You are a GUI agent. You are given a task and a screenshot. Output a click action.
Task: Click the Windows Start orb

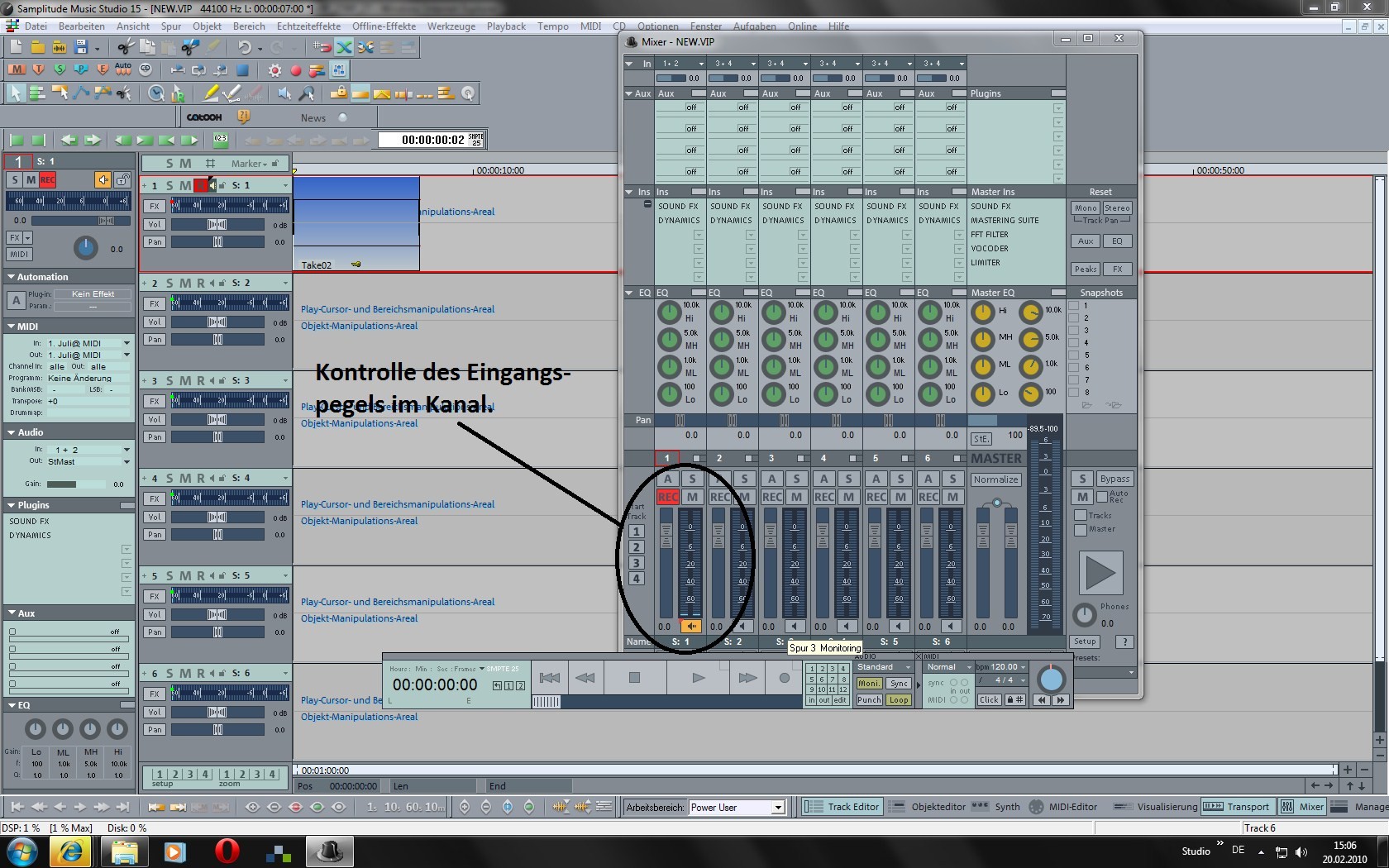pyautogui.click(x=22, y=851)
